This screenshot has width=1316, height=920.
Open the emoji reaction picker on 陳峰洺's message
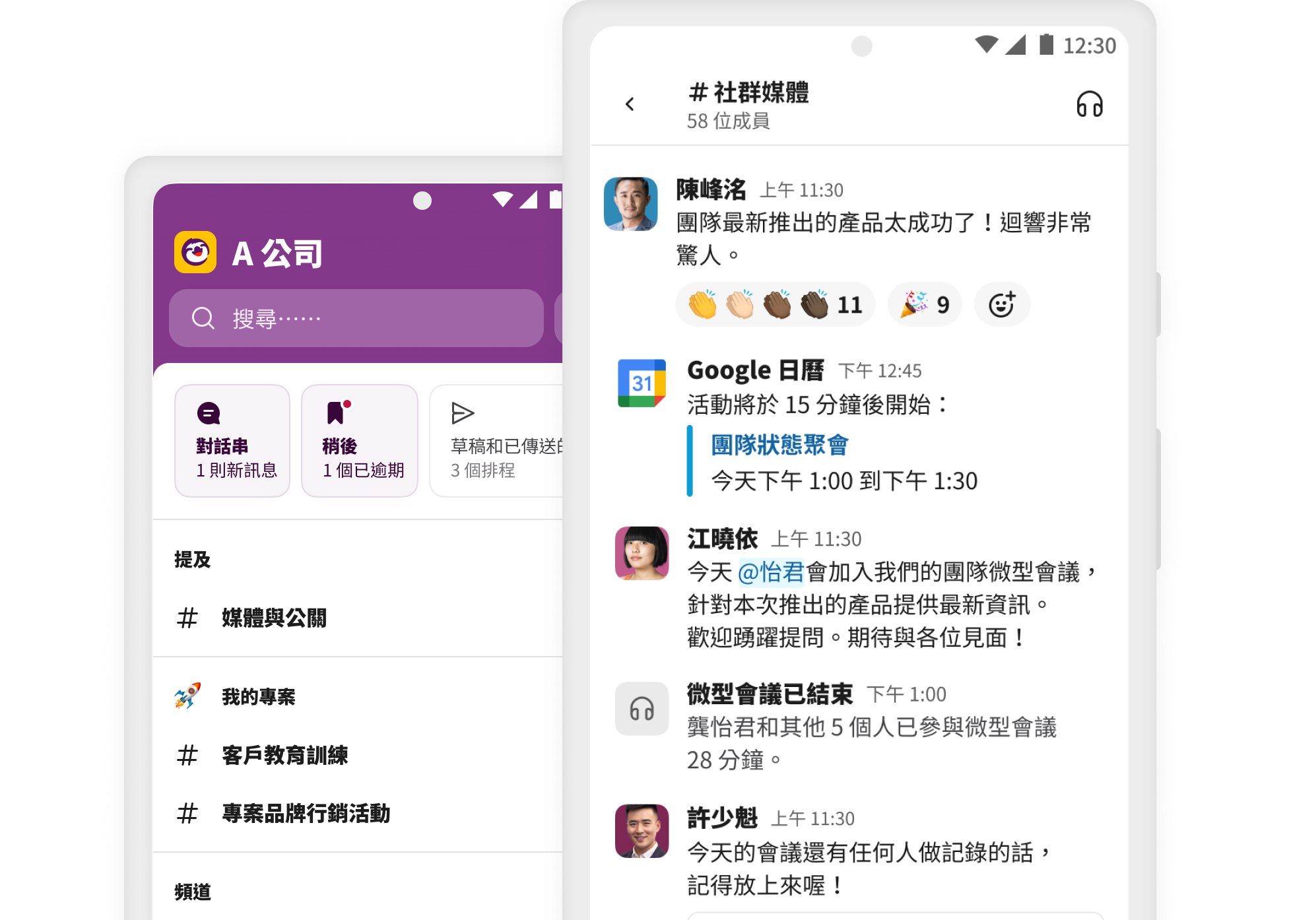1002,304
